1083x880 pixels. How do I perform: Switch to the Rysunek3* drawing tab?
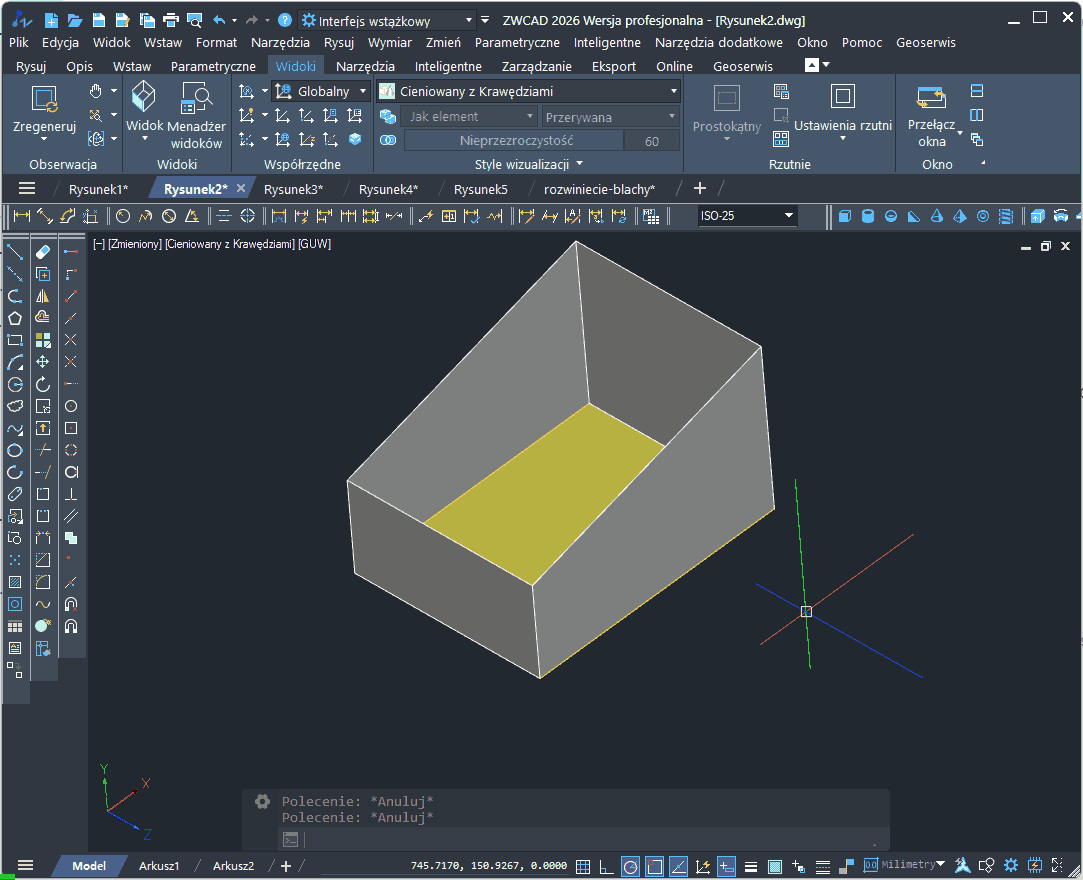(x=294, y=189)
